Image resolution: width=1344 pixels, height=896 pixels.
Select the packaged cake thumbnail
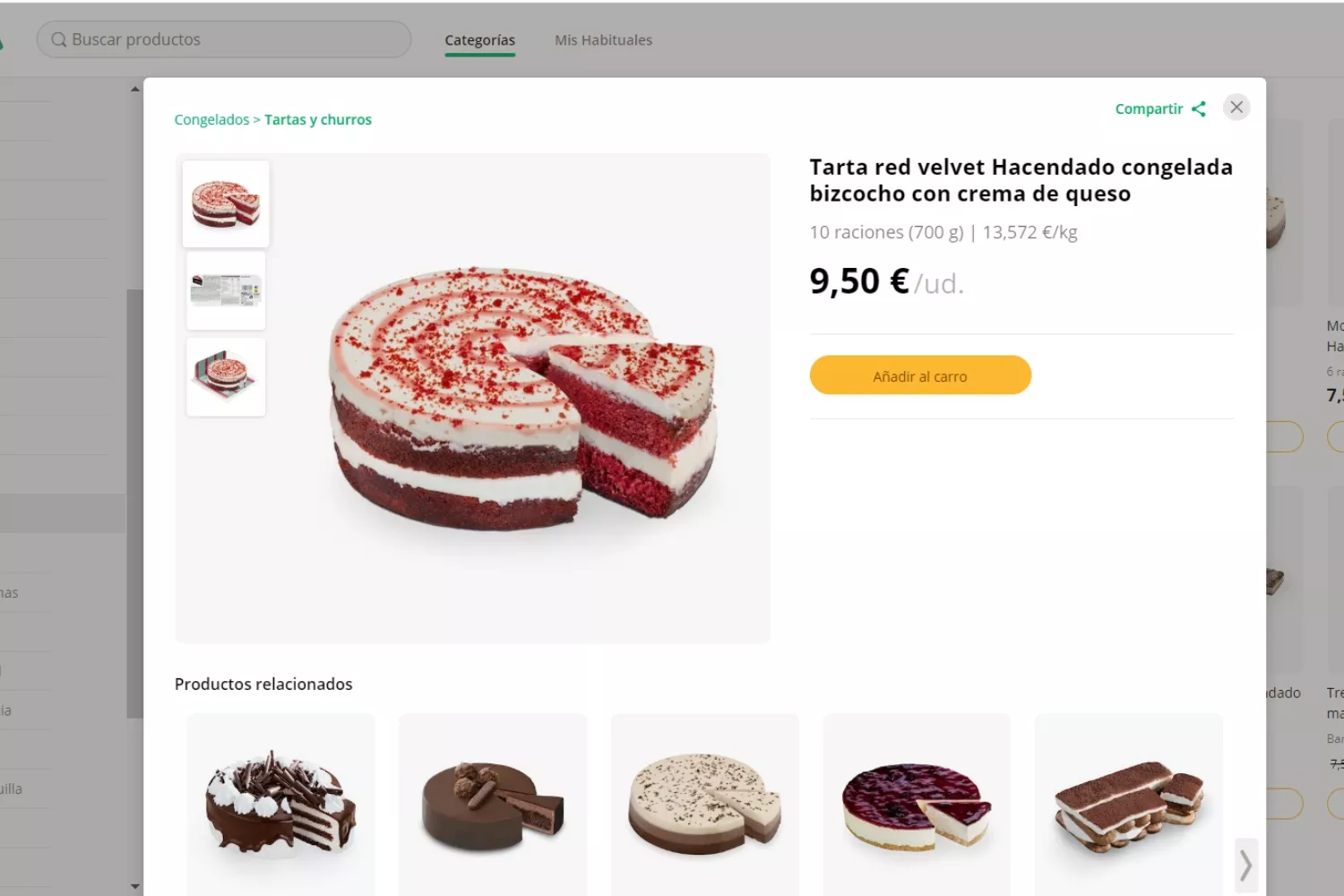tap(226, 377)
